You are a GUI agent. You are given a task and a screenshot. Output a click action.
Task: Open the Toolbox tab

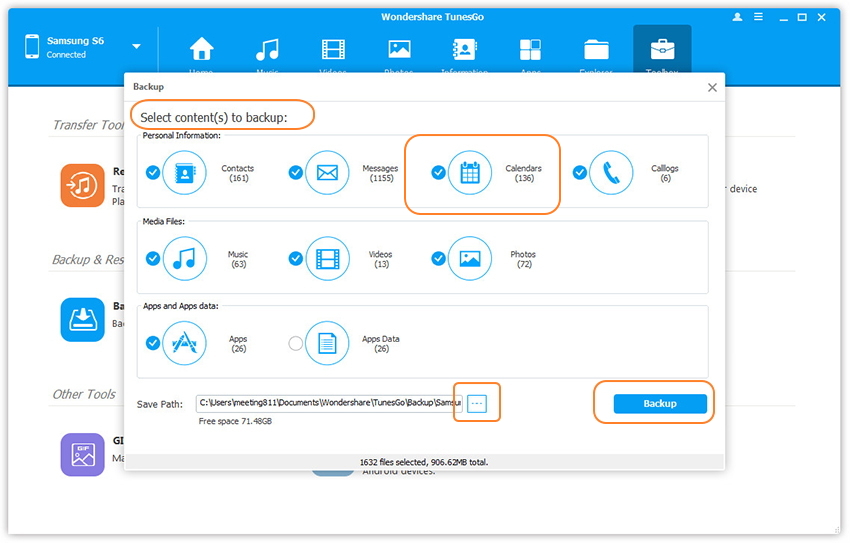tap(661, 54)
